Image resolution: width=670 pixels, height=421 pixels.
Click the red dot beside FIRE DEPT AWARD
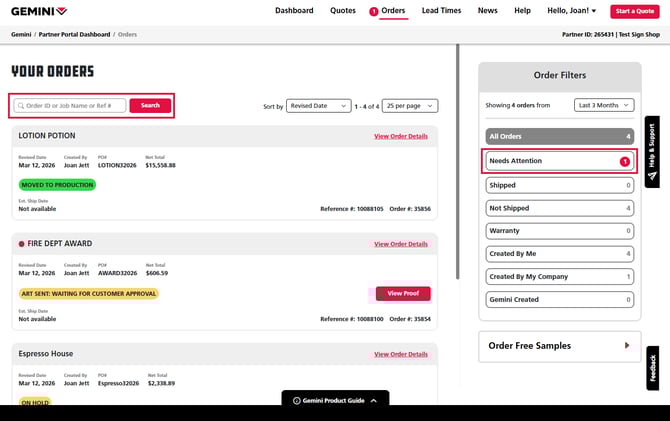[21, 244]
